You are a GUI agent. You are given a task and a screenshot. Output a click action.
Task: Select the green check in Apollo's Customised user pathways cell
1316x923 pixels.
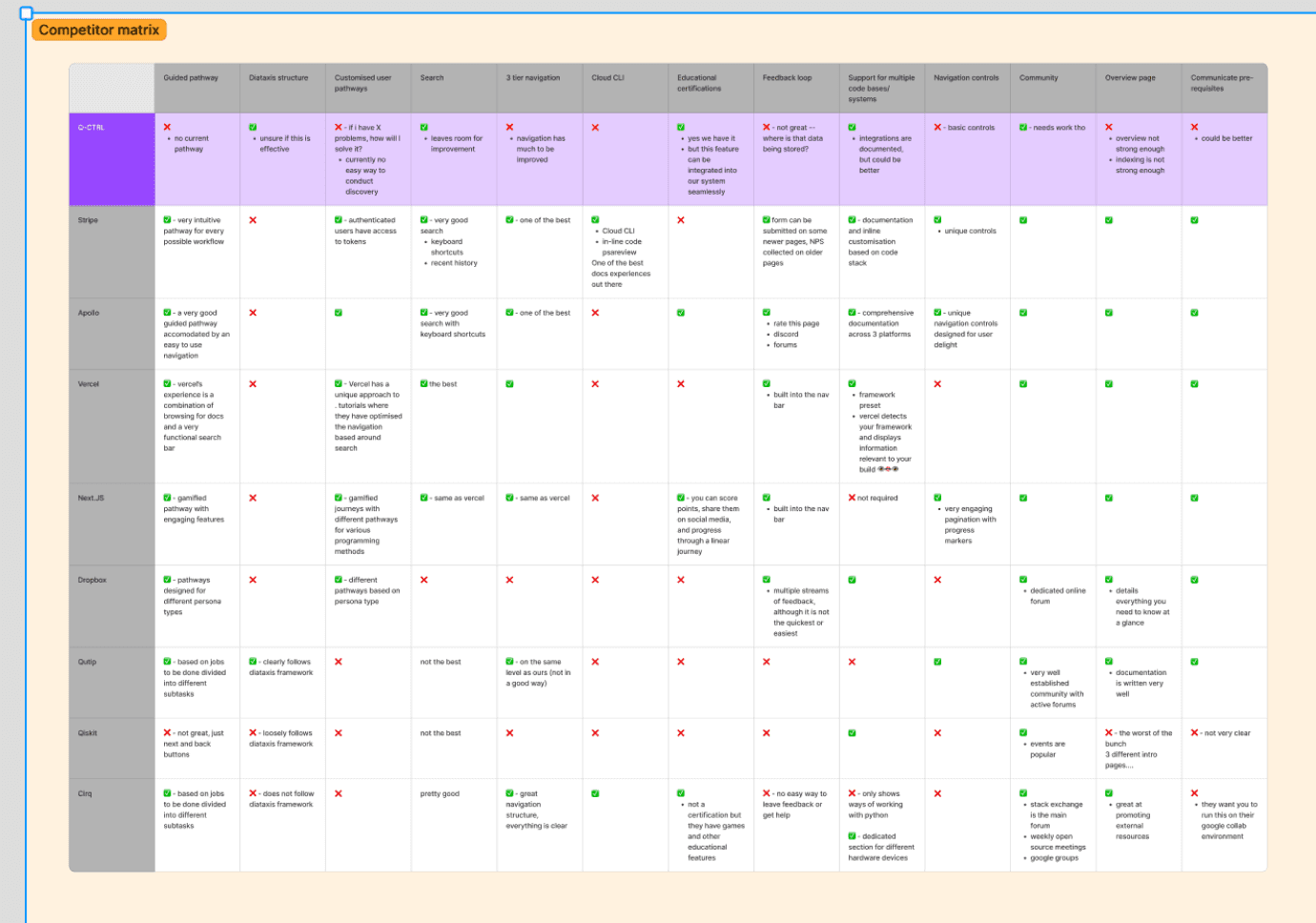coord(339,313)
